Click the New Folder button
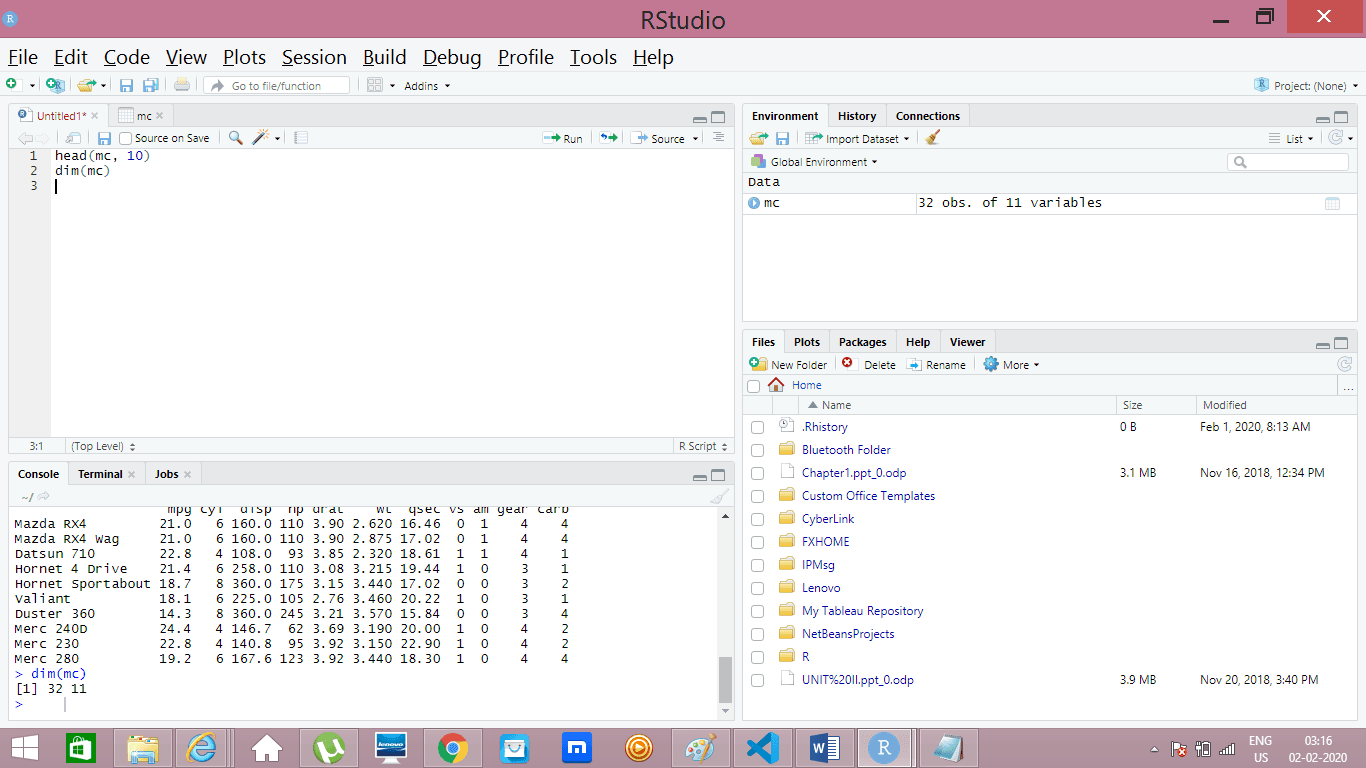This screenshot has width=1366, height=768. 789,365
